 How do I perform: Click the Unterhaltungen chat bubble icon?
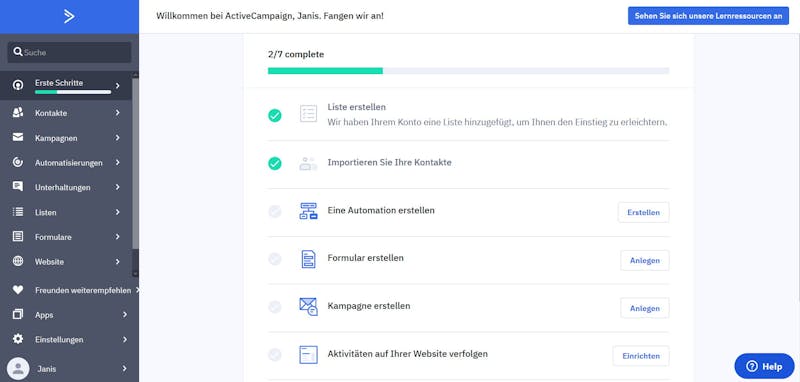(x=18, y=187)
